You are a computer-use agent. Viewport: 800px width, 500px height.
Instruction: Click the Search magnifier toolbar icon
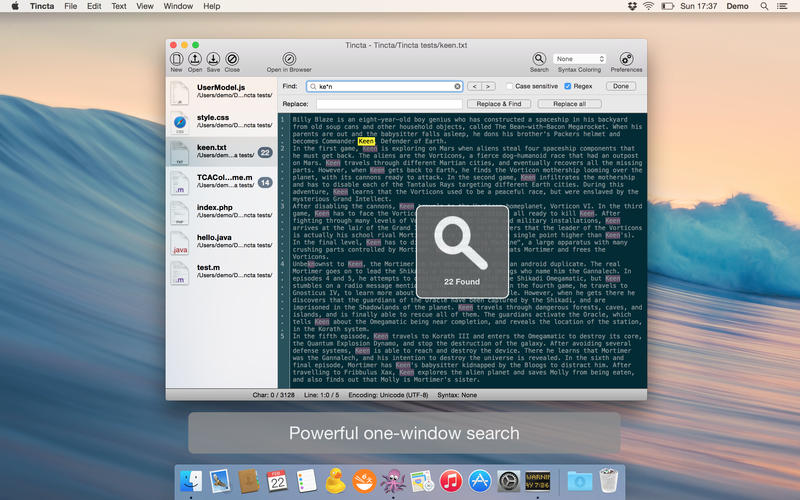[539, 59]
